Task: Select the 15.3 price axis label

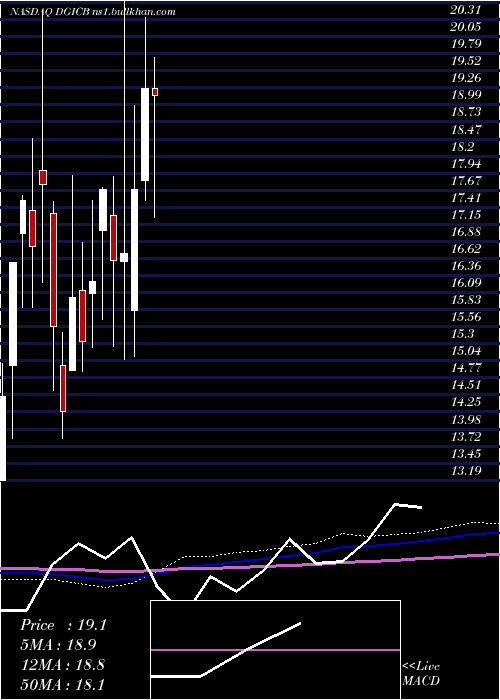Action: 462,334
